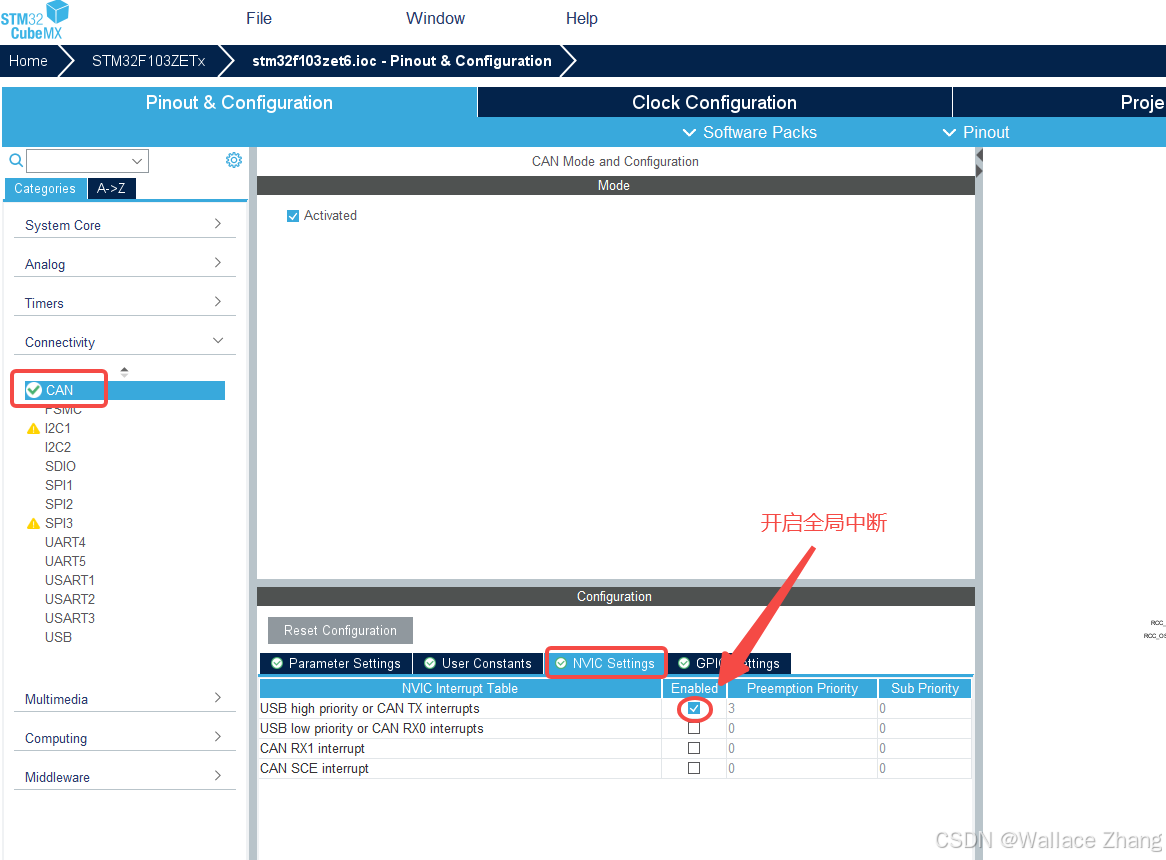The height and width of the screenshot is (860, 1166).
Task: Click the Reset Configuration button
Action: 340,630
